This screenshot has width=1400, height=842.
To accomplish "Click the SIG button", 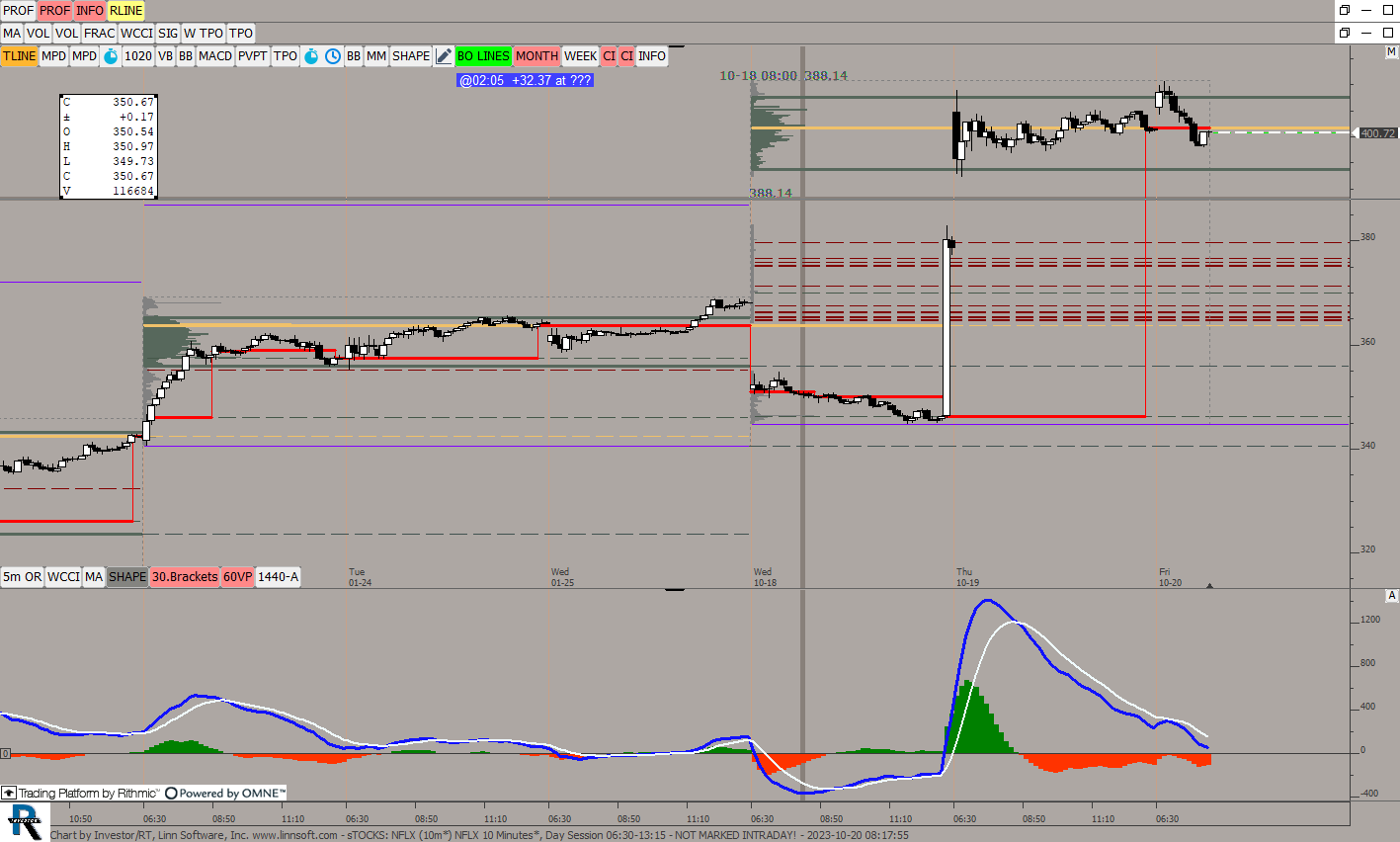I will [169, 34].
